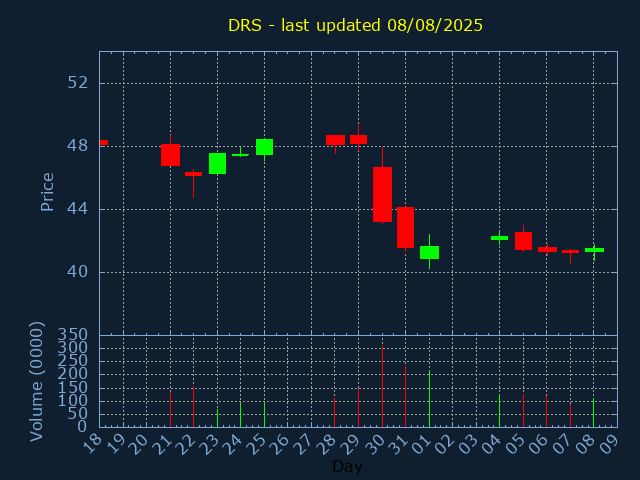The image size is (640, 480).
Task: Select the red candlestick on day 31
Action: [405, 227]
